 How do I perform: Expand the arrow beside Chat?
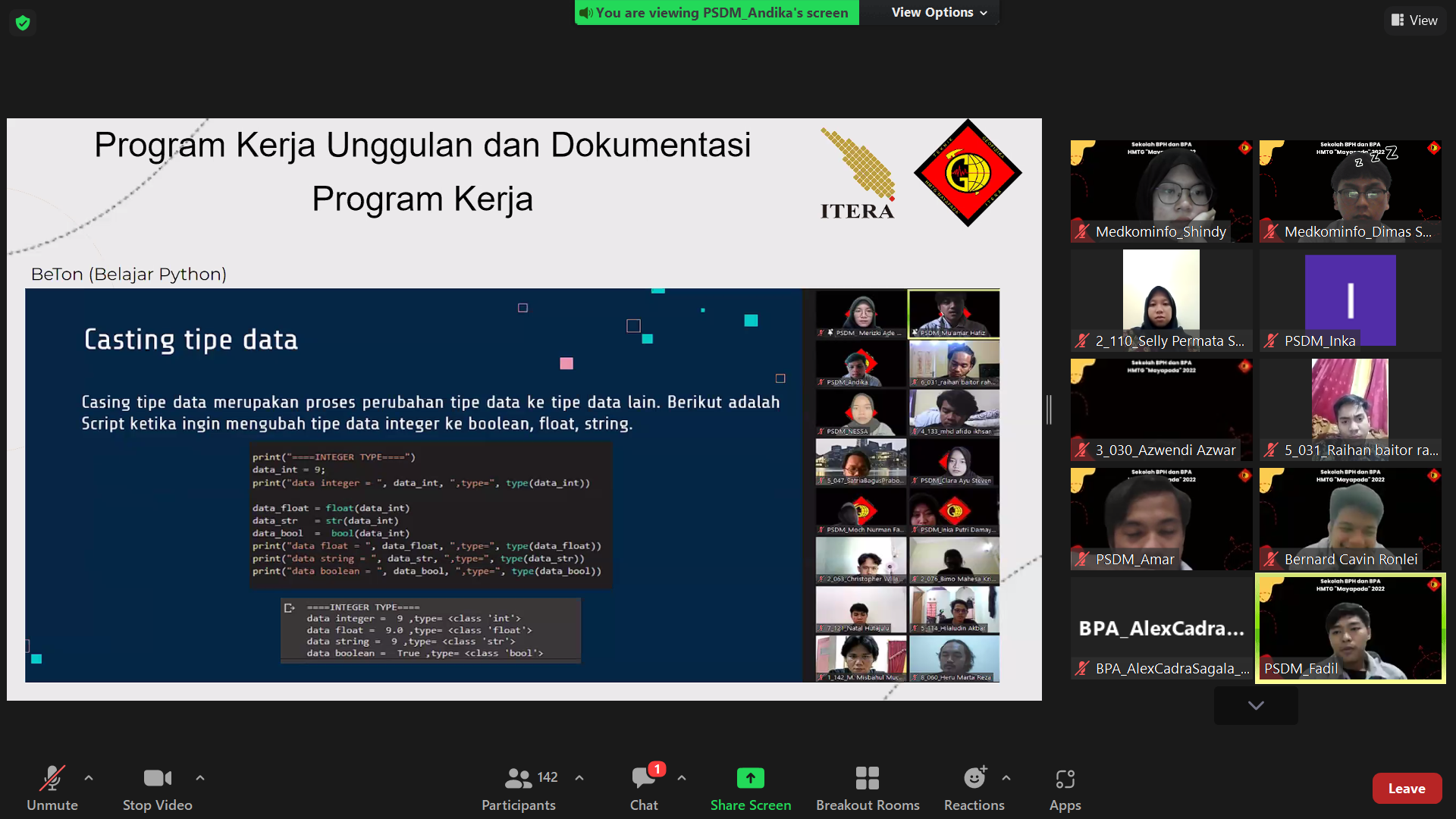(x=682, y=778)
